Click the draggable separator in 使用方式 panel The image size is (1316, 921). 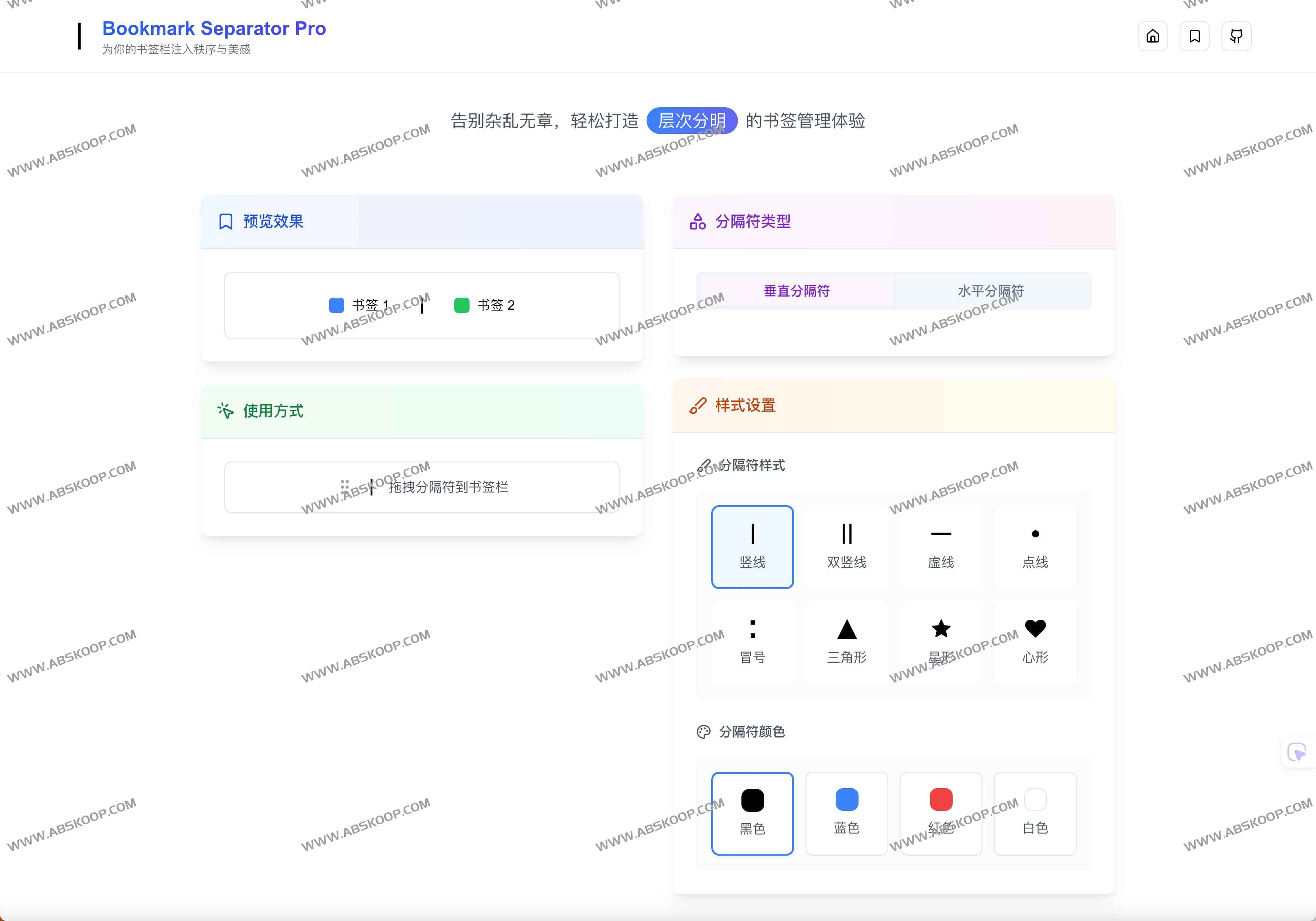(x=422, y=487)
